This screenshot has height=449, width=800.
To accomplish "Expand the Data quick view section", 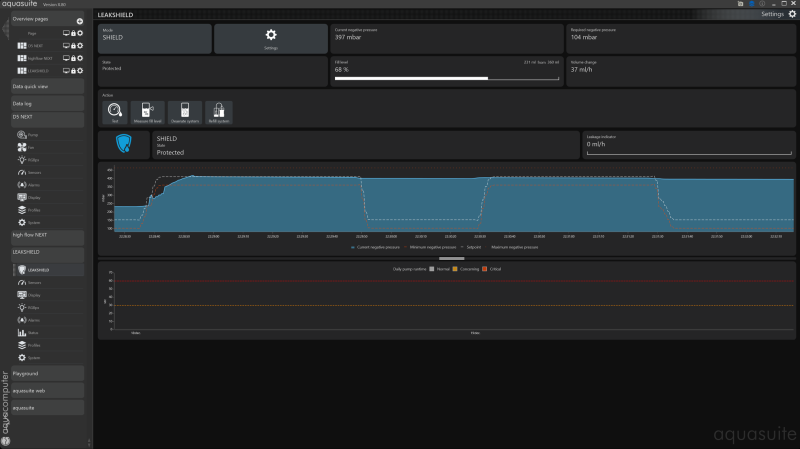I will tap(47, 87).
